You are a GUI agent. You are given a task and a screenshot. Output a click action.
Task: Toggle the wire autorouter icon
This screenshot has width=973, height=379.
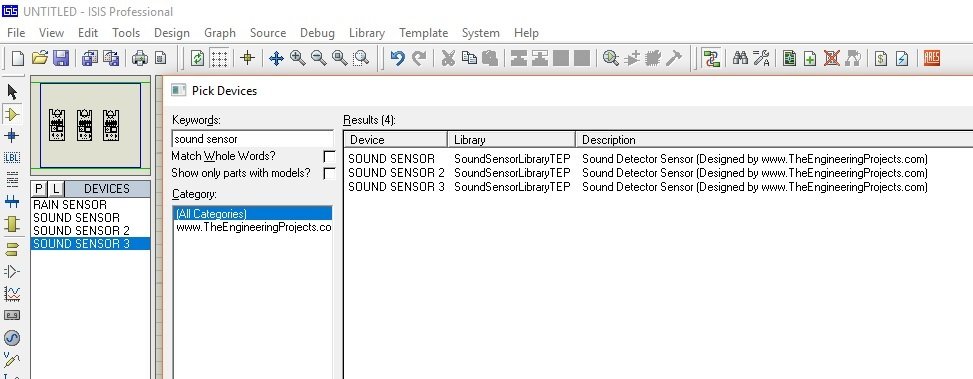[712, 58]
